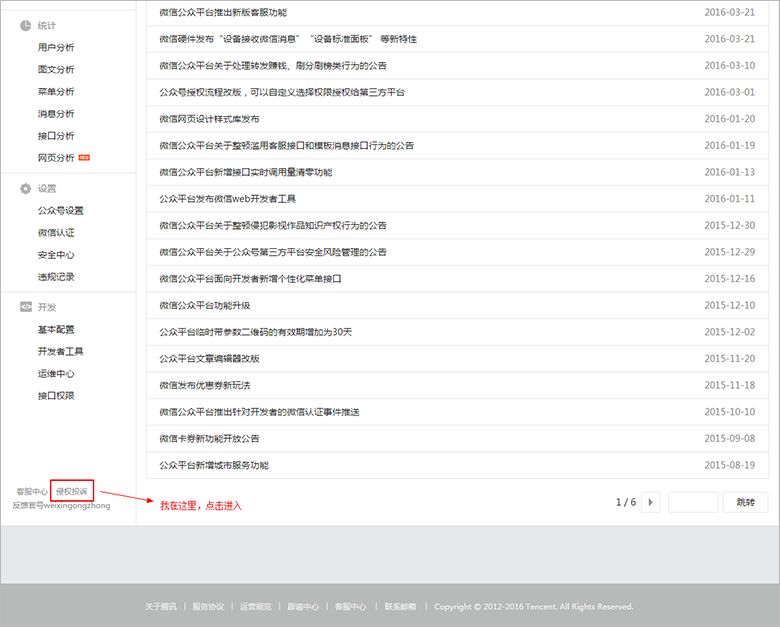Image resolution: width=780 pixels, height=627 pixels.
Task: Open 微信公众平台功能升级 announcement
Action: click(204, 305)
